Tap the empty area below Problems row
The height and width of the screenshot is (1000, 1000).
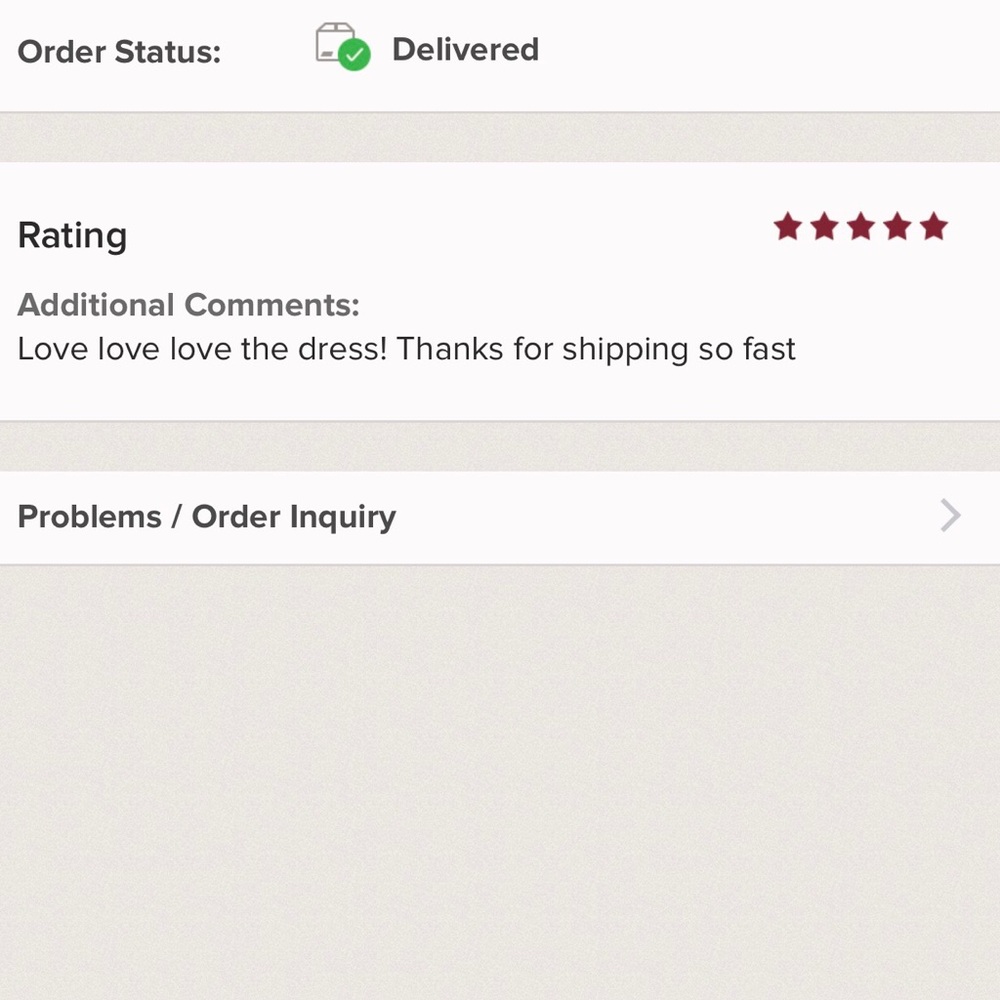click(x=500, y=780)
